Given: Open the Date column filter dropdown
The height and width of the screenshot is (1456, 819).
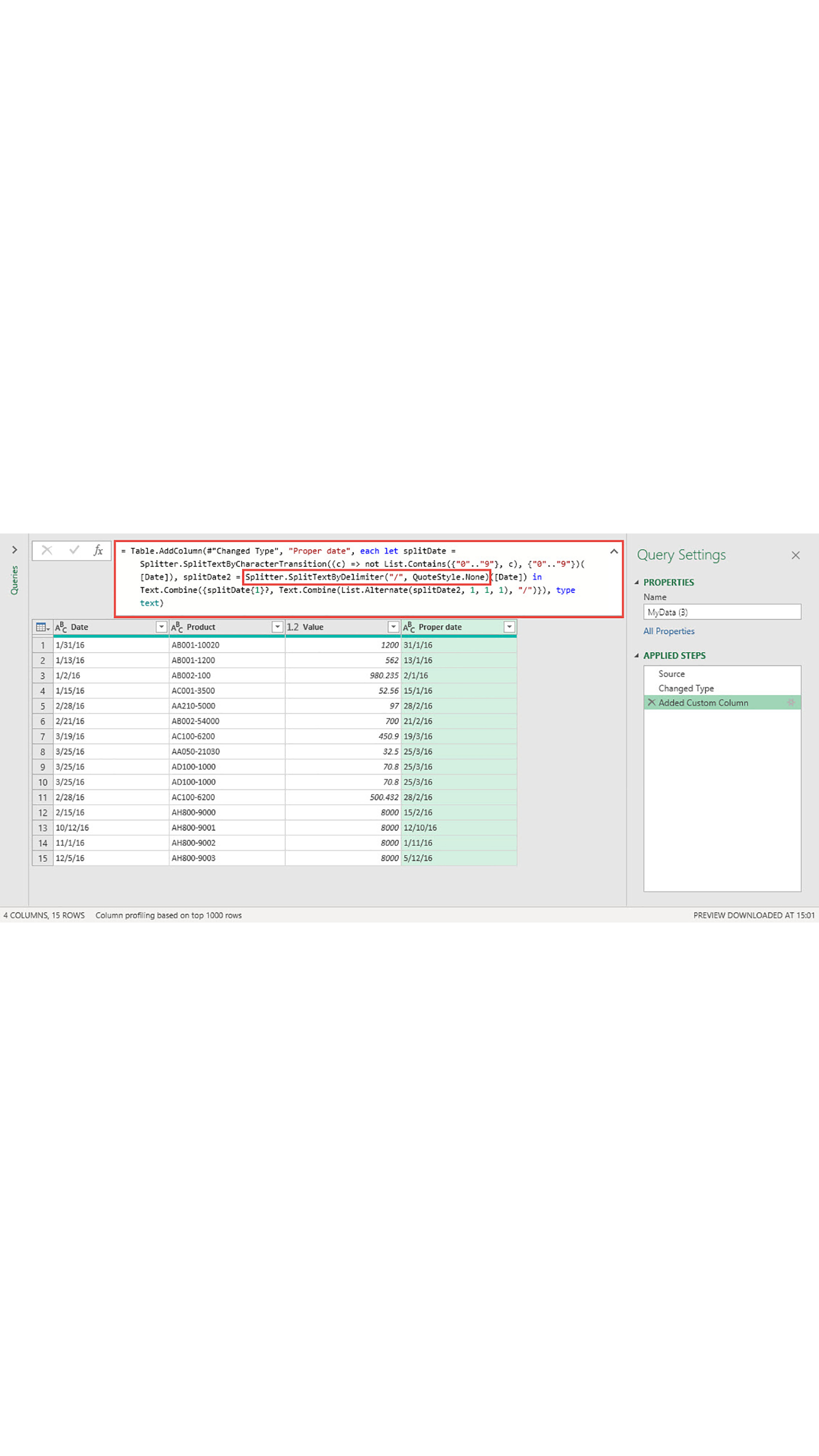Looking at the screenshot, I should (x=161, y=627).
